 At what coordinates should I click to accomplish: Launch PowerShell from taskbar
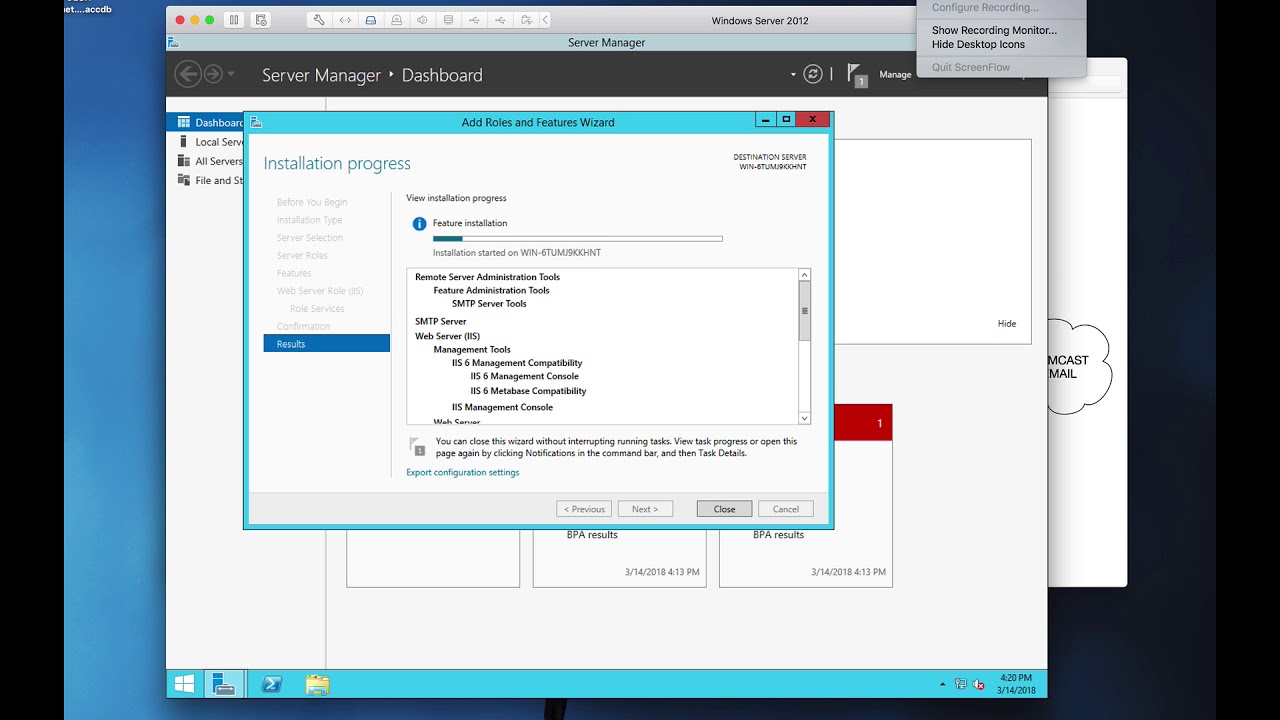click(x=271, y=684)
